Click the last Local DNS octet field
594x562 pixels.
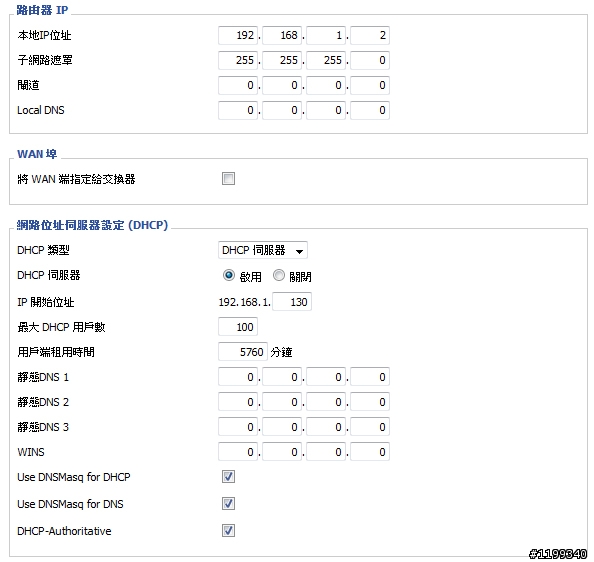click(370, 110)
